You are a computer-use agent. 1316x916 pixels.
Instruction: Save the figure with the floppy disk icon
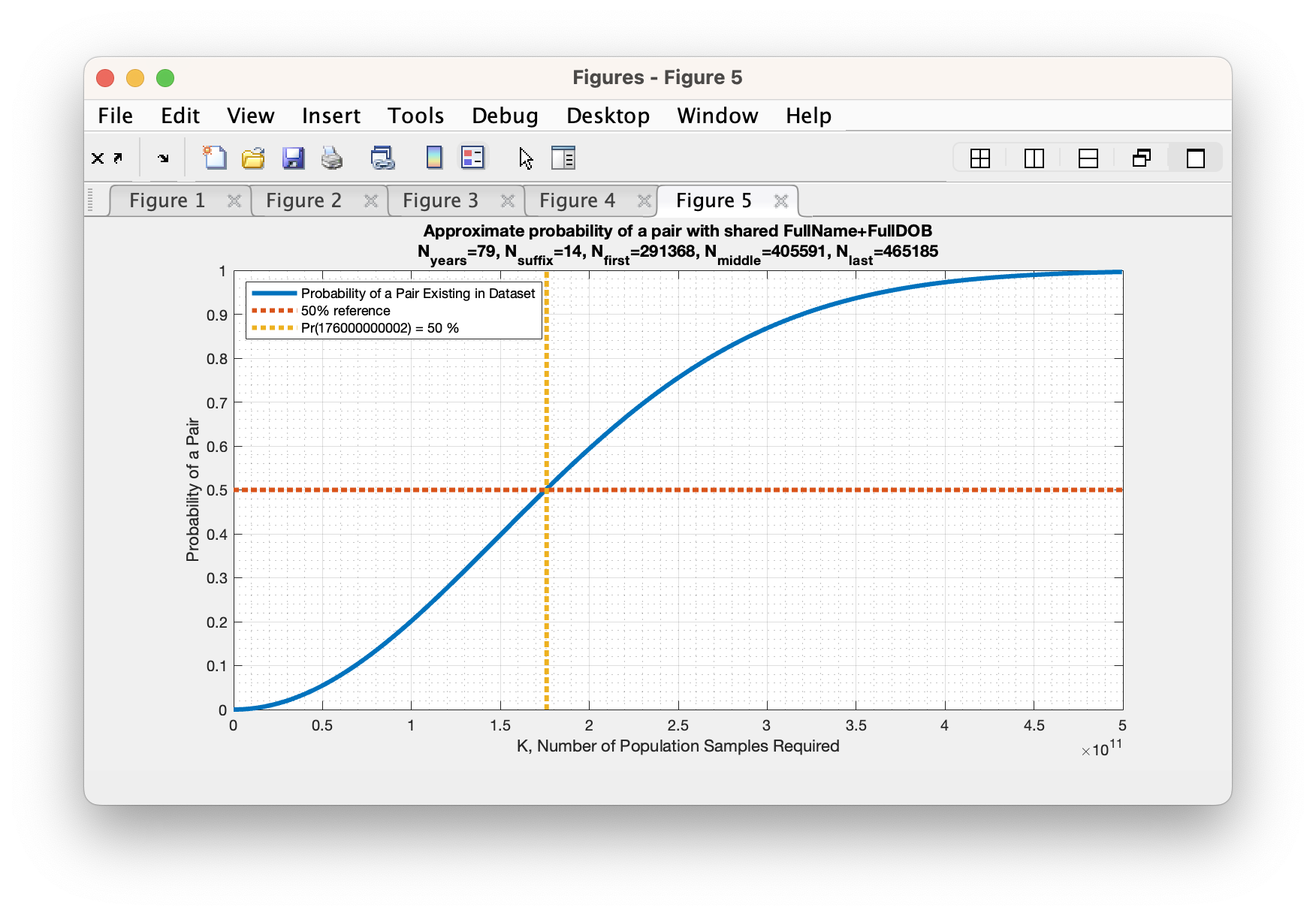293,158
